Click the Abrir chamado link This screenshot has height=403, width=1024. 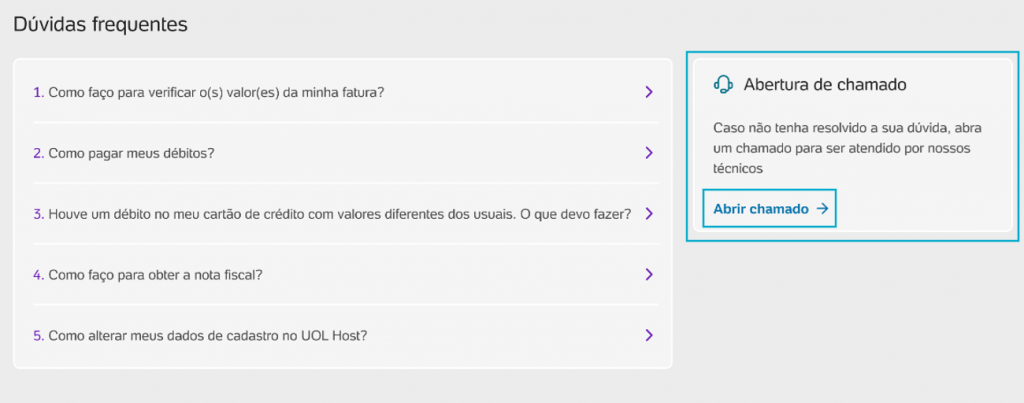[x=770, y=209]
